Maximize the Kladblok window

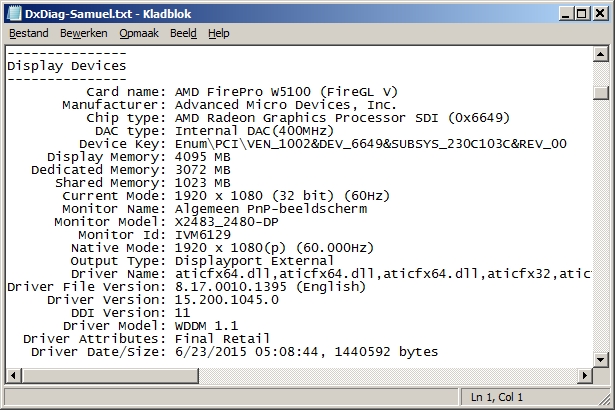[582, 14]
